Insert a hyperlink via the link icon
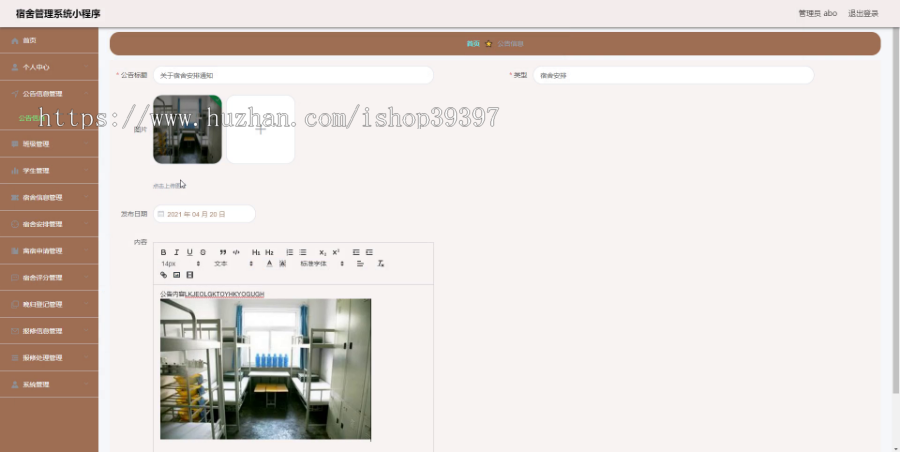The height and width of the screenshot is (452, 900). coord(164,275)
